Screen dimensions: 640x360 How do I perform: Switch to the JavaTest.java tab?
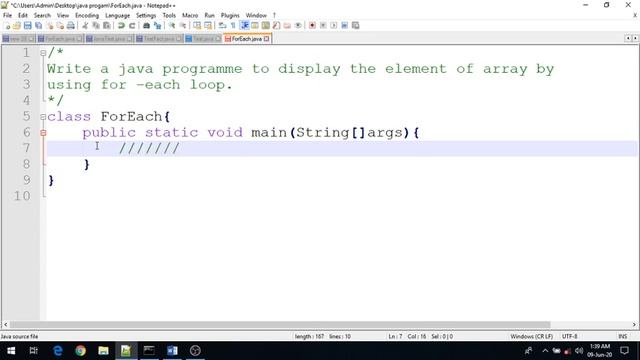(109, 39)
